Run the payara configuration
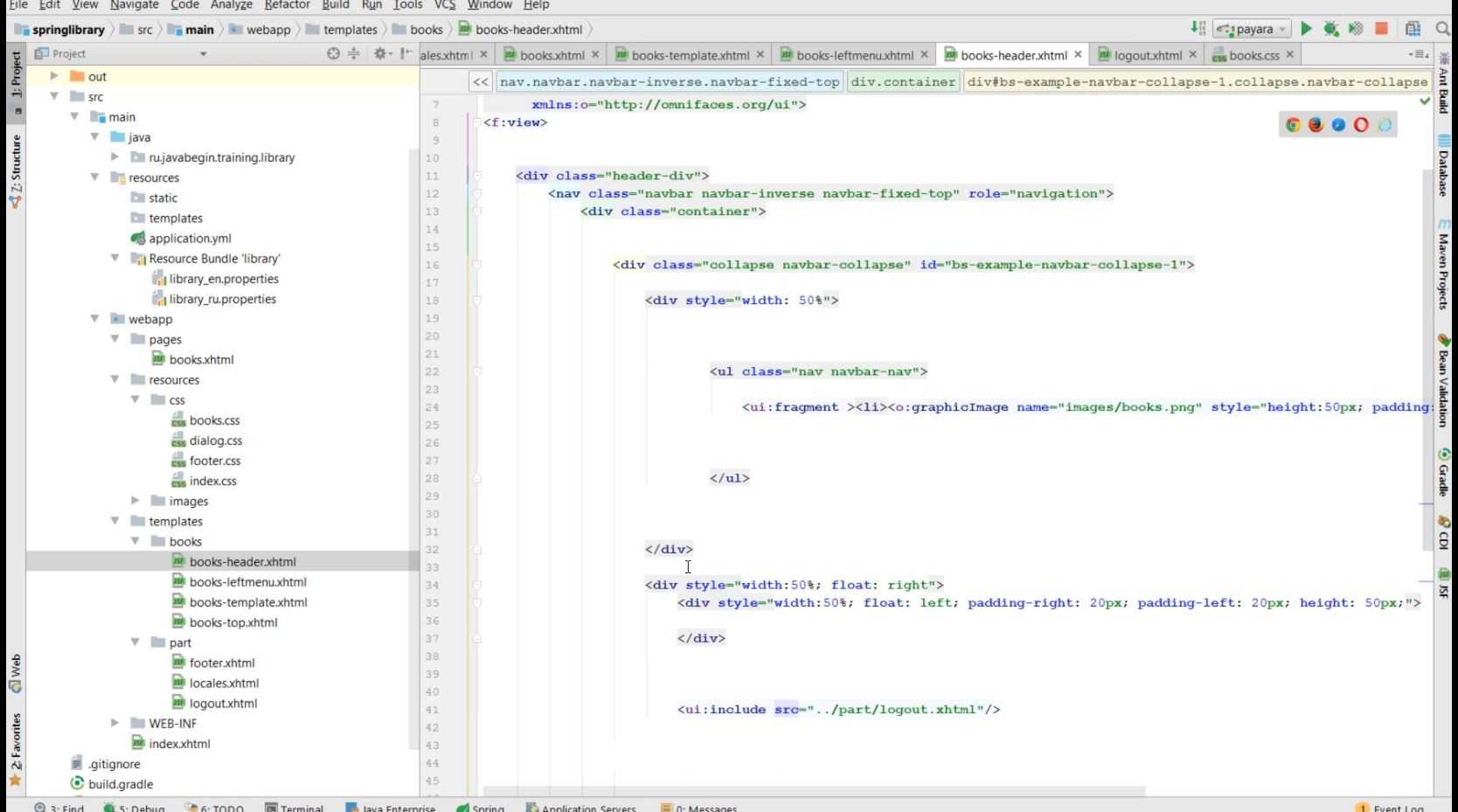1458x812 pixels. [x=1306, y=29]
